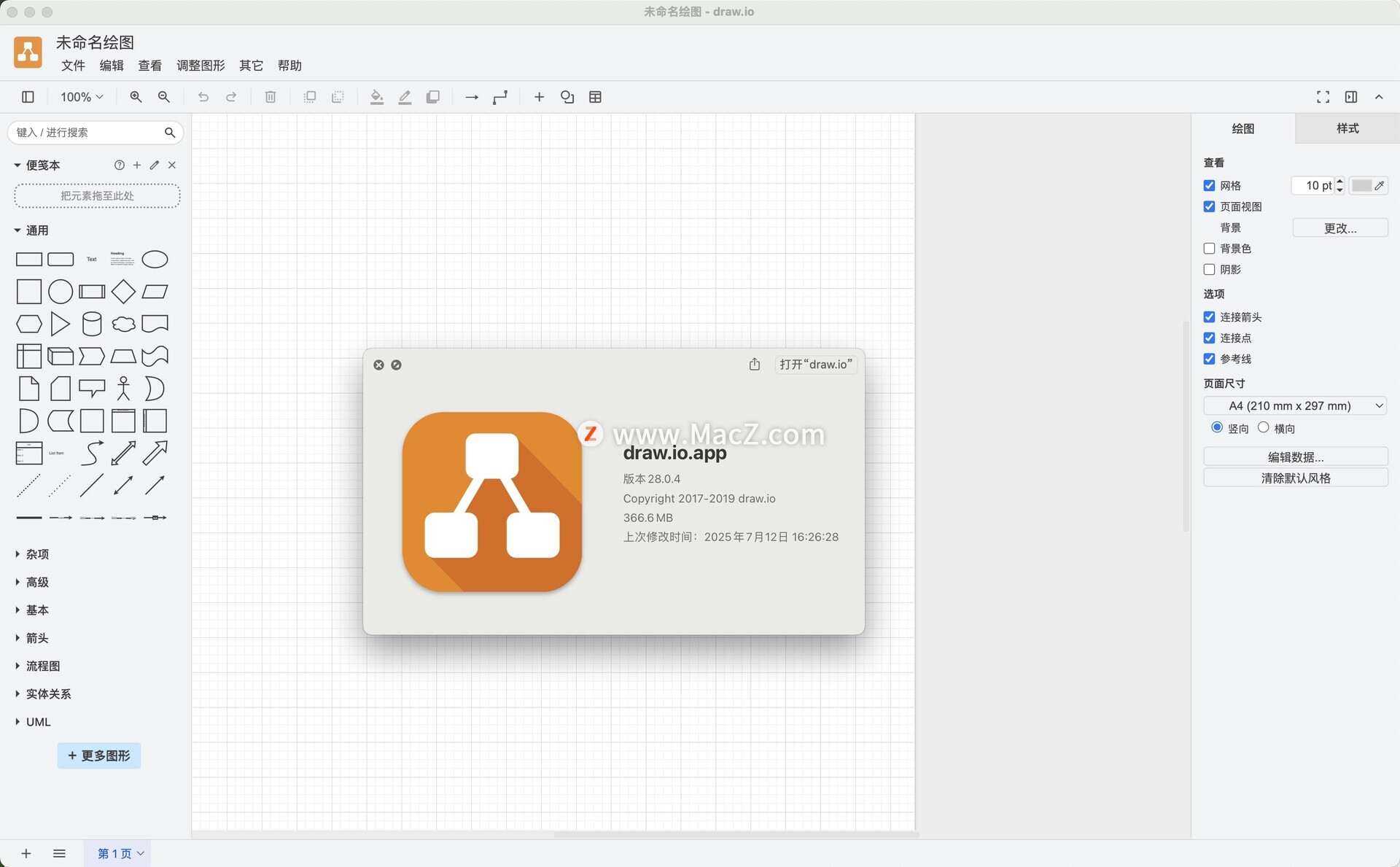Image resolution: width=1400 pixels, height=867 pixels.
Task: Select the diamond shape in General
Action: (x=123, y=292)
